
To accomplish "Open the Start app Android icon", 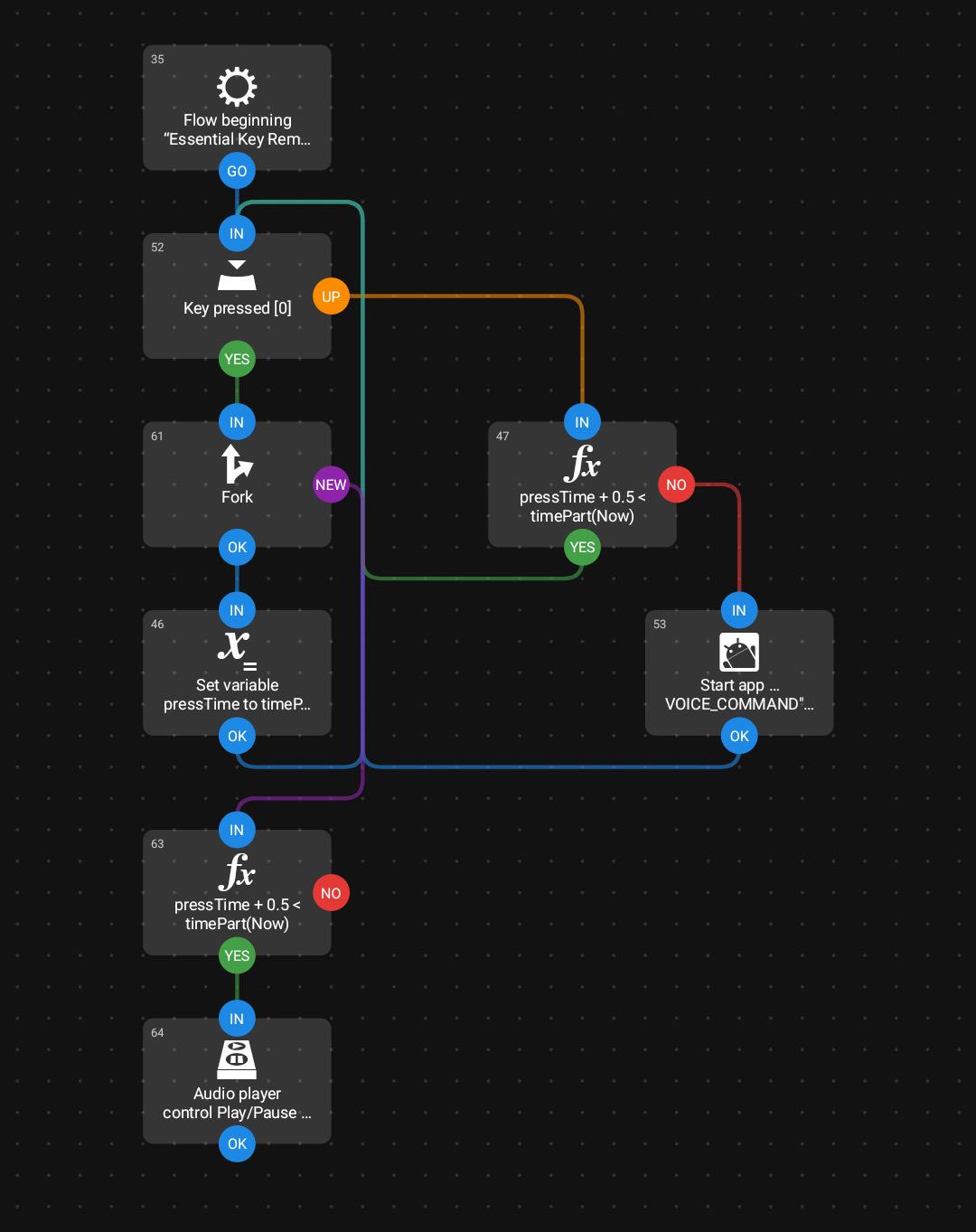I will pyautogui.click(x=739, y=653).
